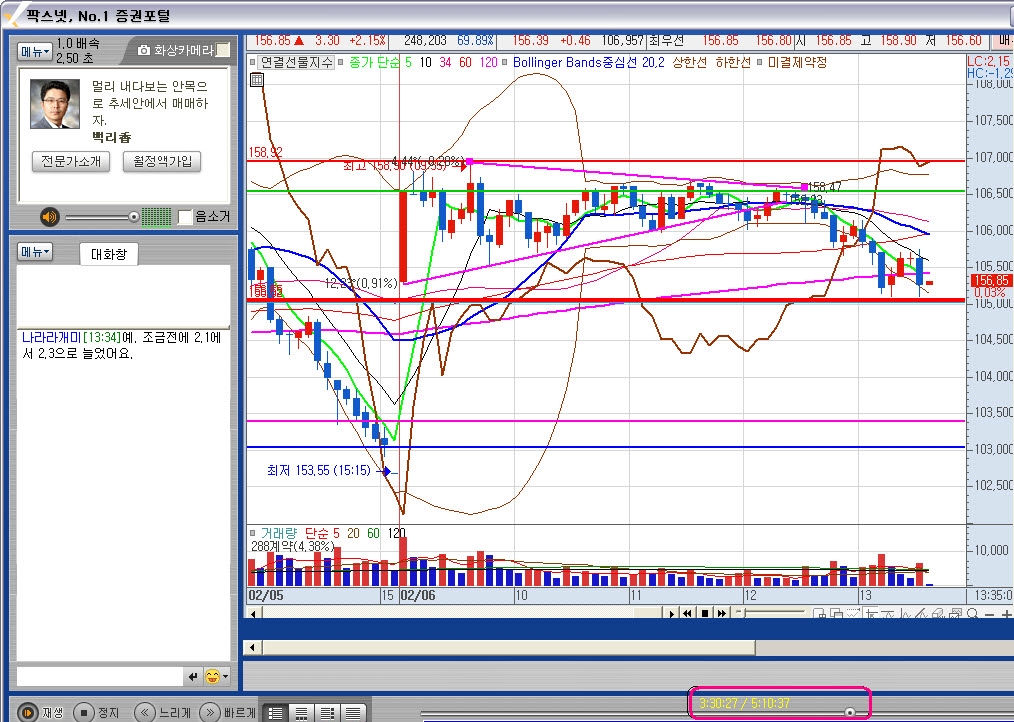Click the 재생 play button
1014x722 pixels.
[28, 712]
